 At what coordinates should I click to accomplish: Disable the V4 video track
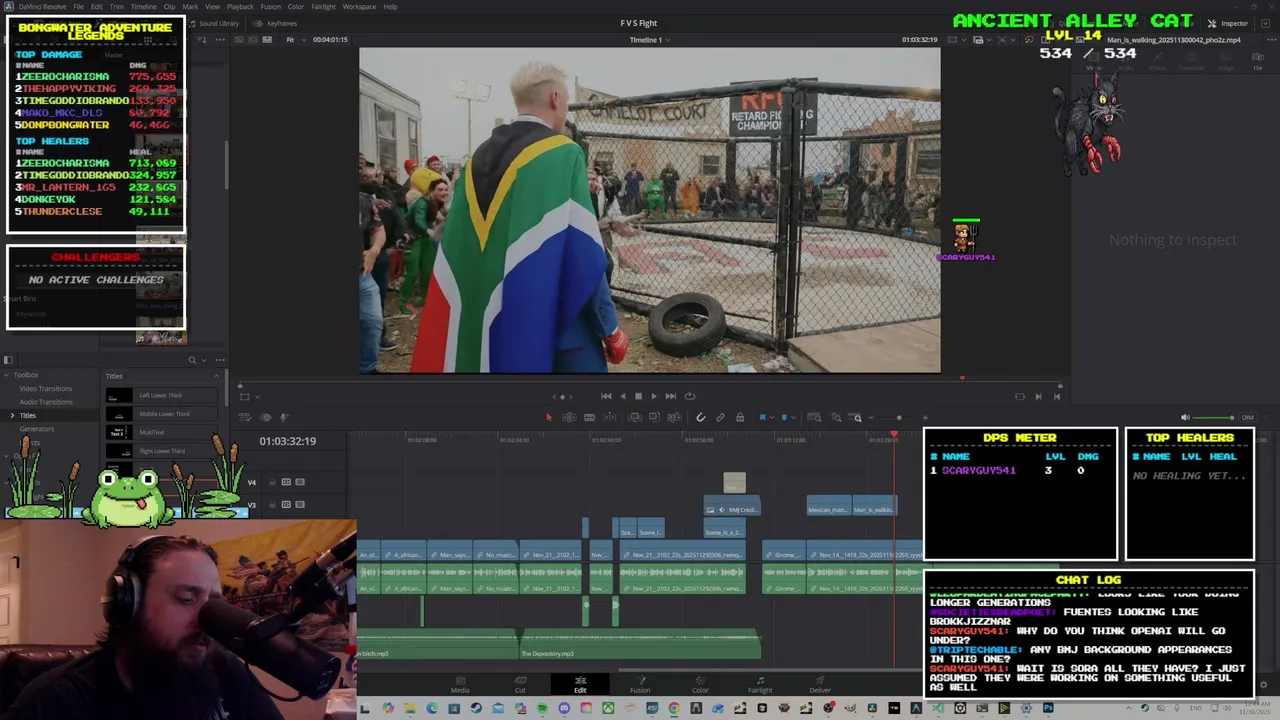tap(299, 482)
